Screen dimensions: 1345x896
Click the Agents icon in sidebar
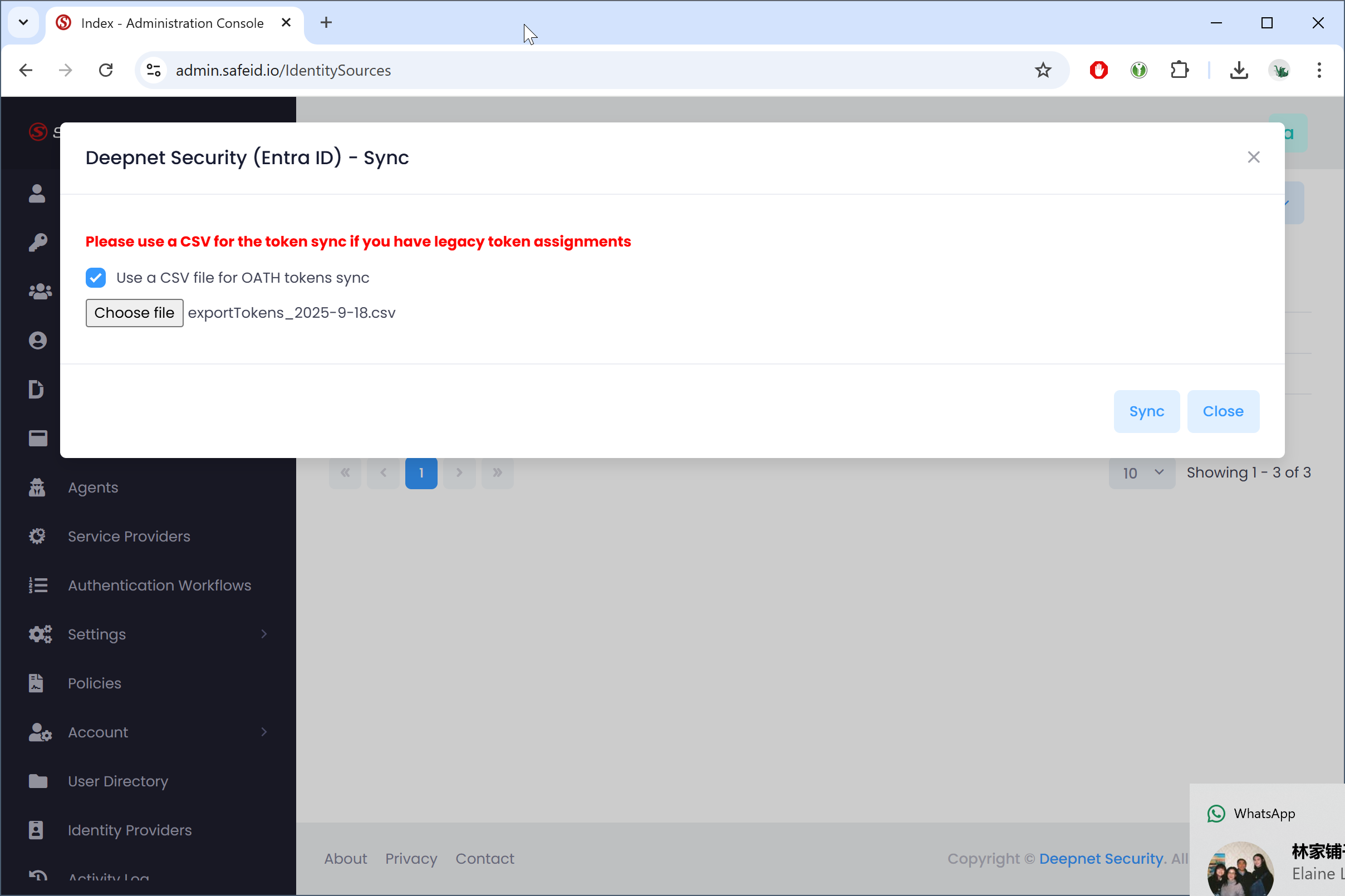[x=37, y=488]
